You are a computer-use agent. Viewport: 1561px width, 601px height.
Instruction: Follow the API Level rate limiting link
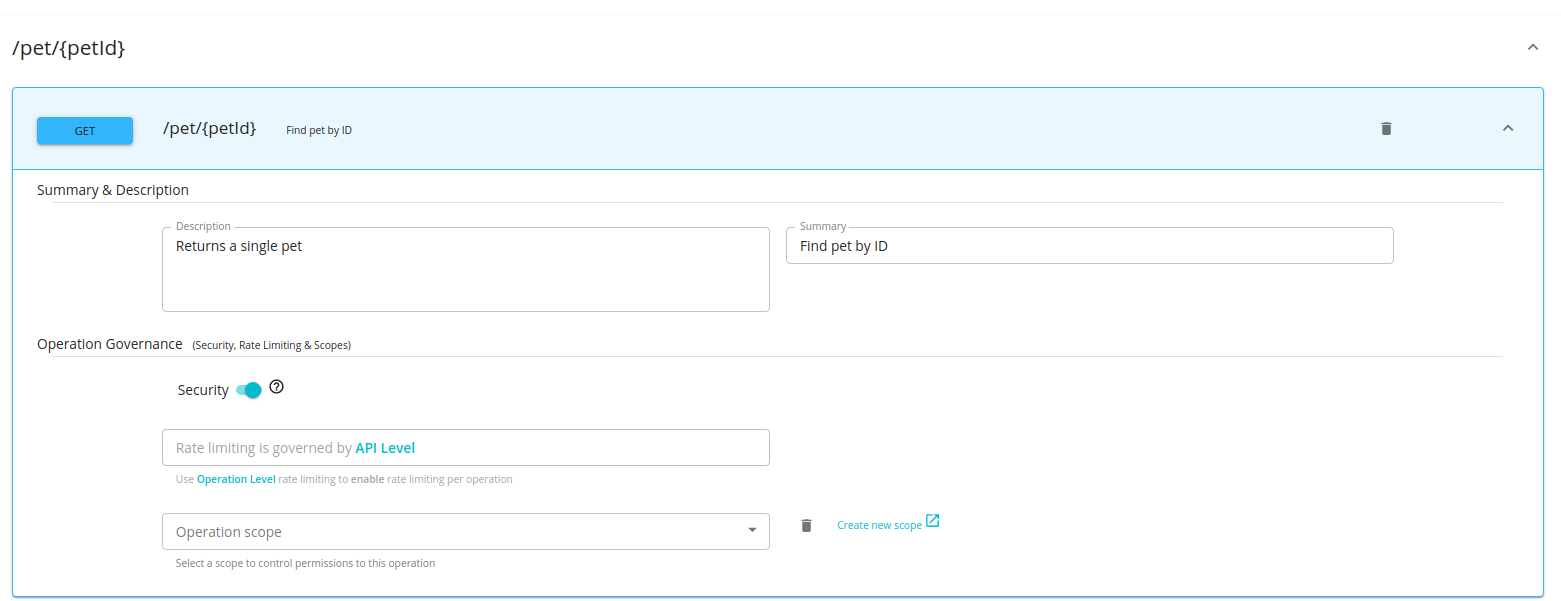click(385, 448)
